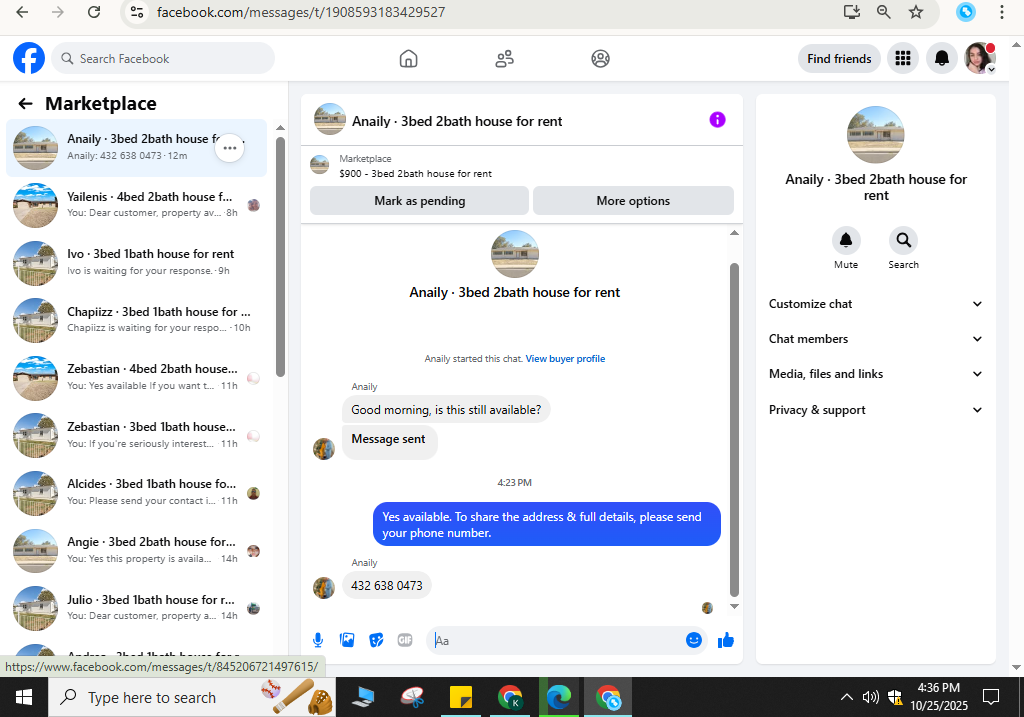The width and height of the screenshot is (1024, 717).
Task: Reload the page in browser toolbar
Action: 94,12
